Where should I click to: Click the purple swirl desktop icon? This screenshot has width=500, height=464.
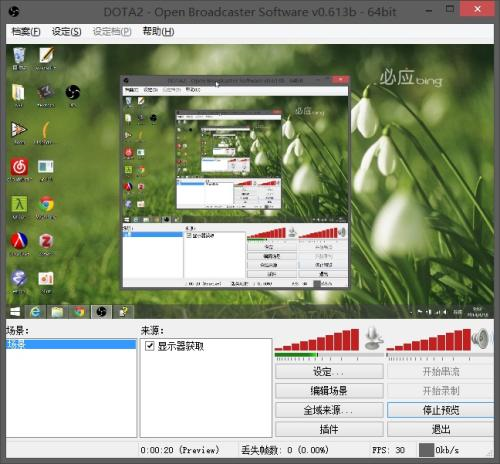tap(19, 278)
